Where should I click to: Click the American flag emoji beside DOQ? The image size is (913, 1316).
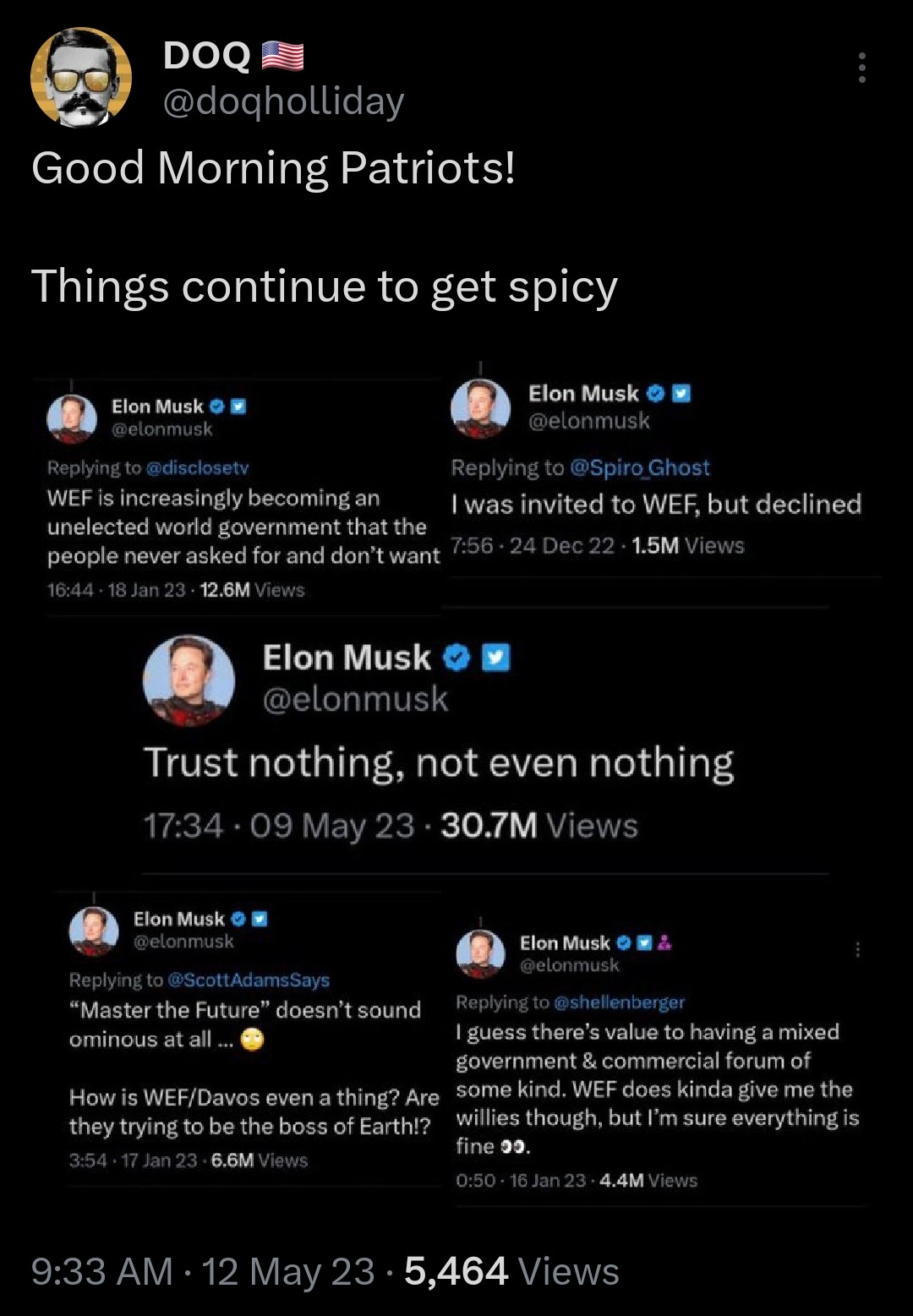[282, 56]
